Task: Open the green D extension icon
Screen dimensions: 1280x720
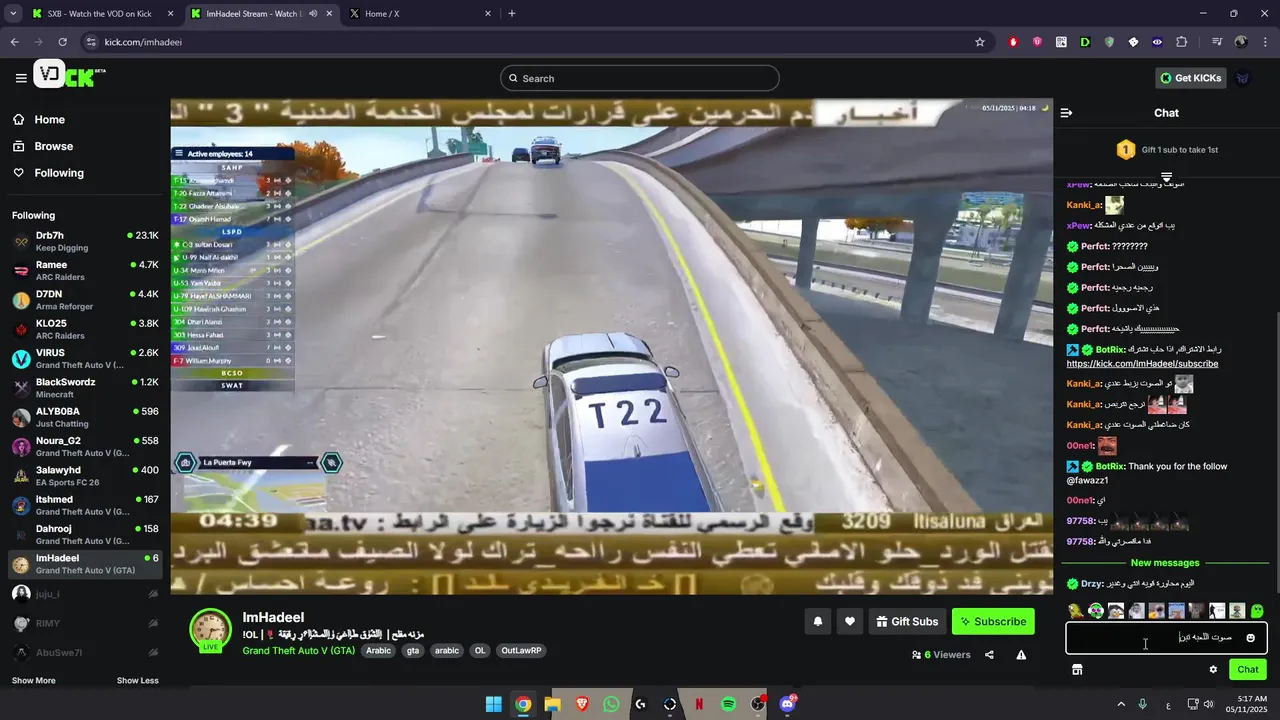Action: click(1085, 42)
